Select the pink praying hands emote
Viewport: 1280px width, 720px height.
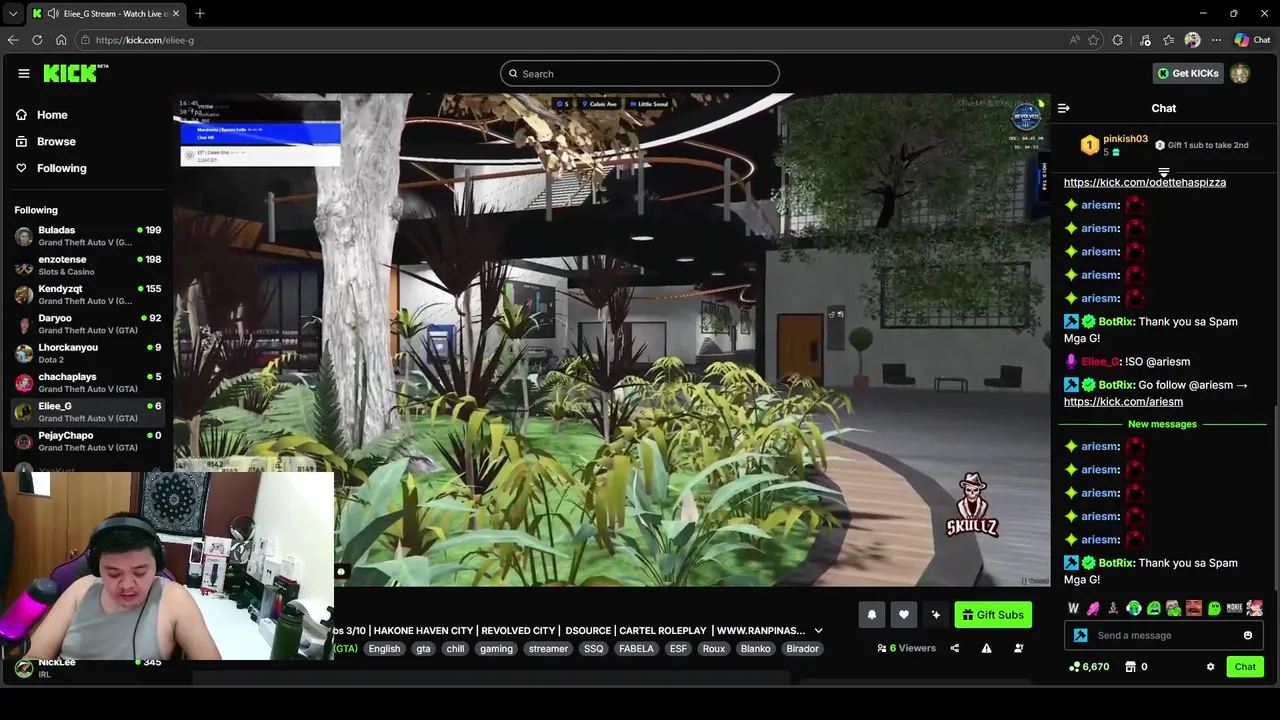[x=1093, y=608]
